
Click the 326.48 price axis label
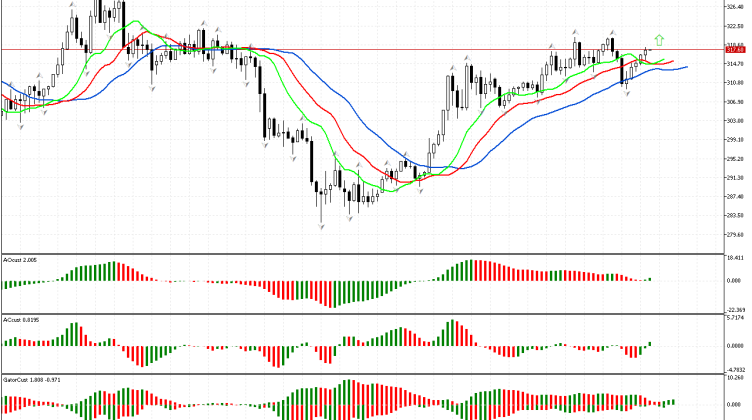tap(735, 4)
